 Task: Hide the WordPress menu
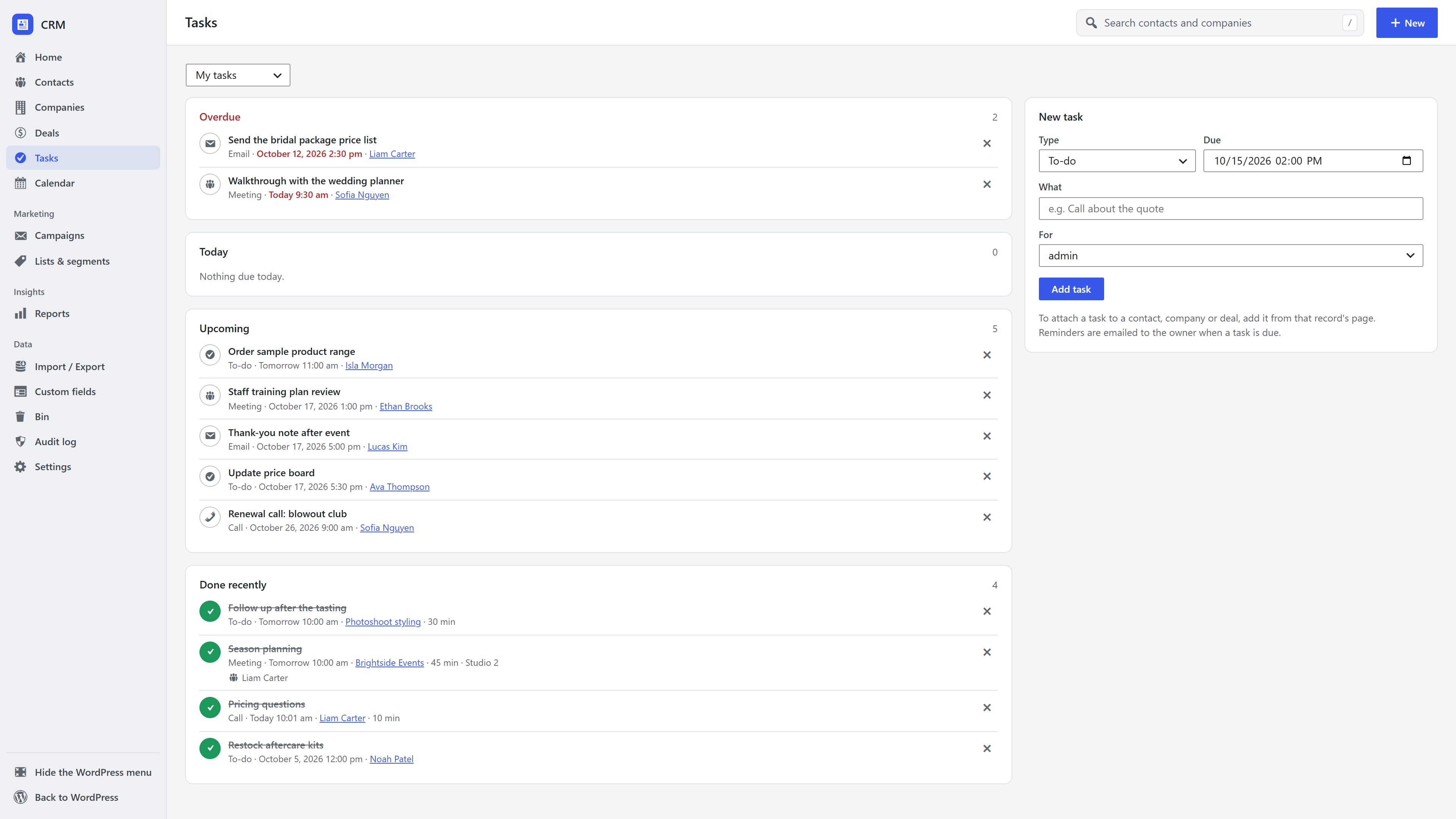pyautogui.click(x=83, y=773)
